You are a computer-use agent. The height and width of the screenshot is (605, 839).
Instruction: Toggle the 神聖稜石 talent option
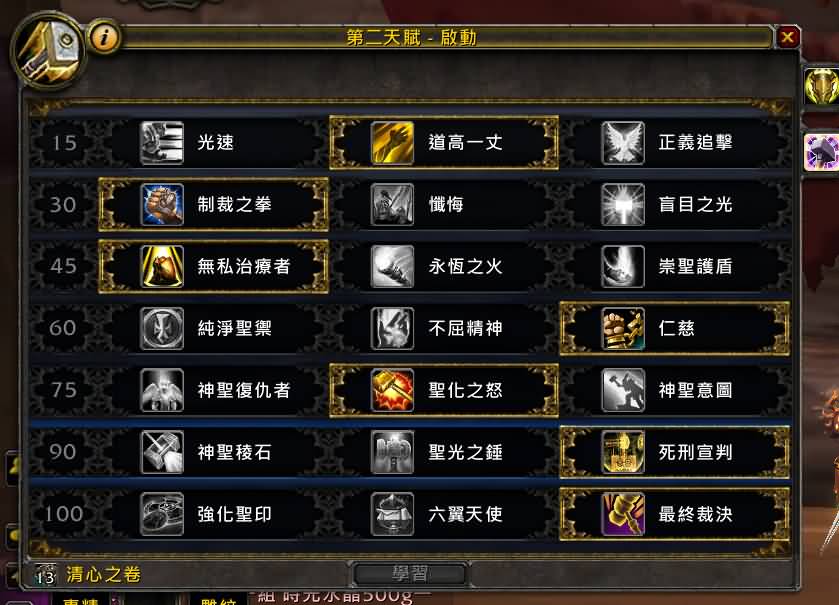pyautogui.click(x=213, y=453)
